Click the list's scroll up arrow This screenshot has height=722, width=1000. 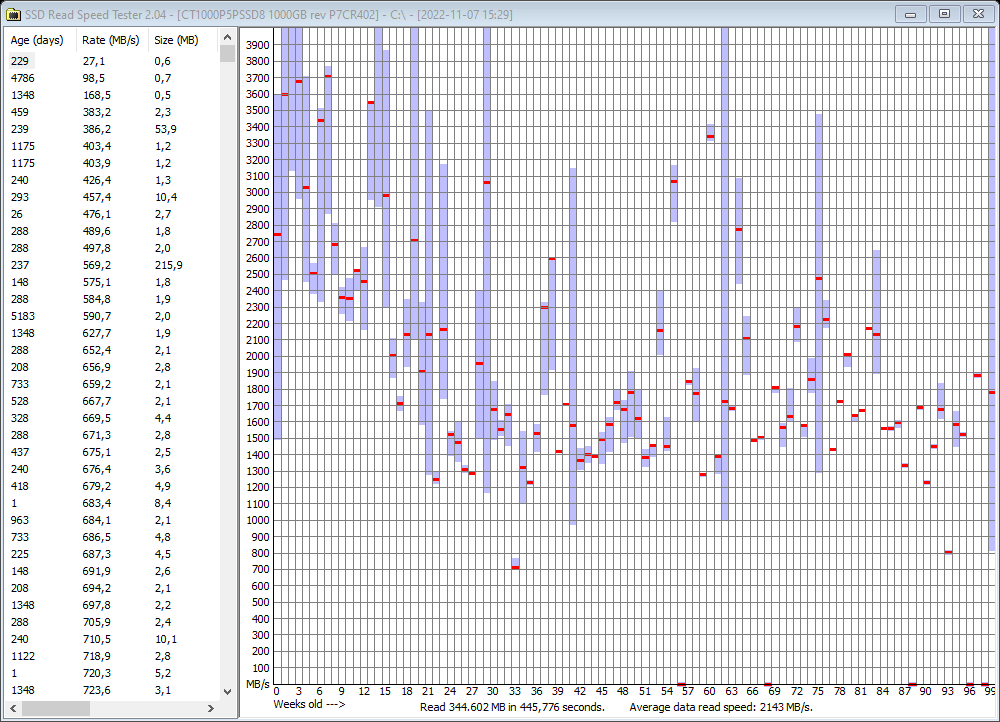pos(227,38)
